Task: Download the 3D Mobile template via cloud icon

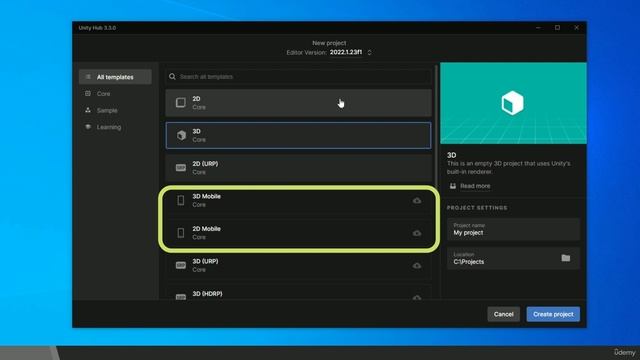Action: point(417,200)
